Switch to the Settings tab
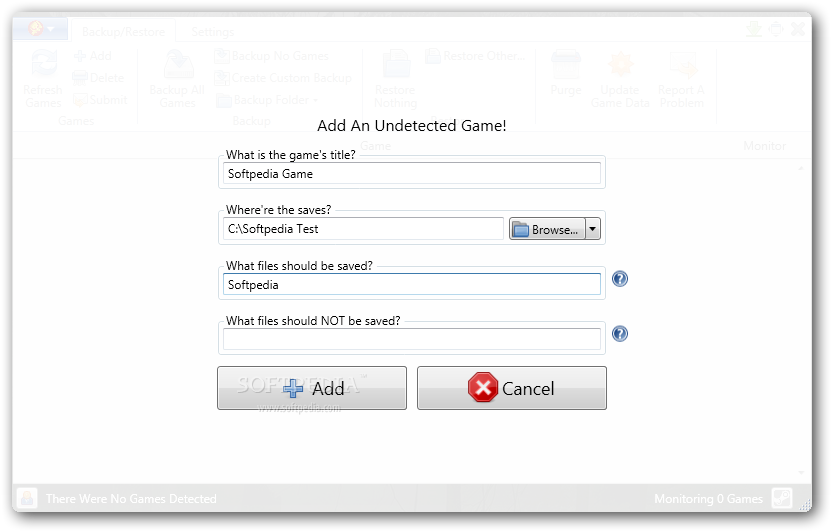 [x=212, y=32]
